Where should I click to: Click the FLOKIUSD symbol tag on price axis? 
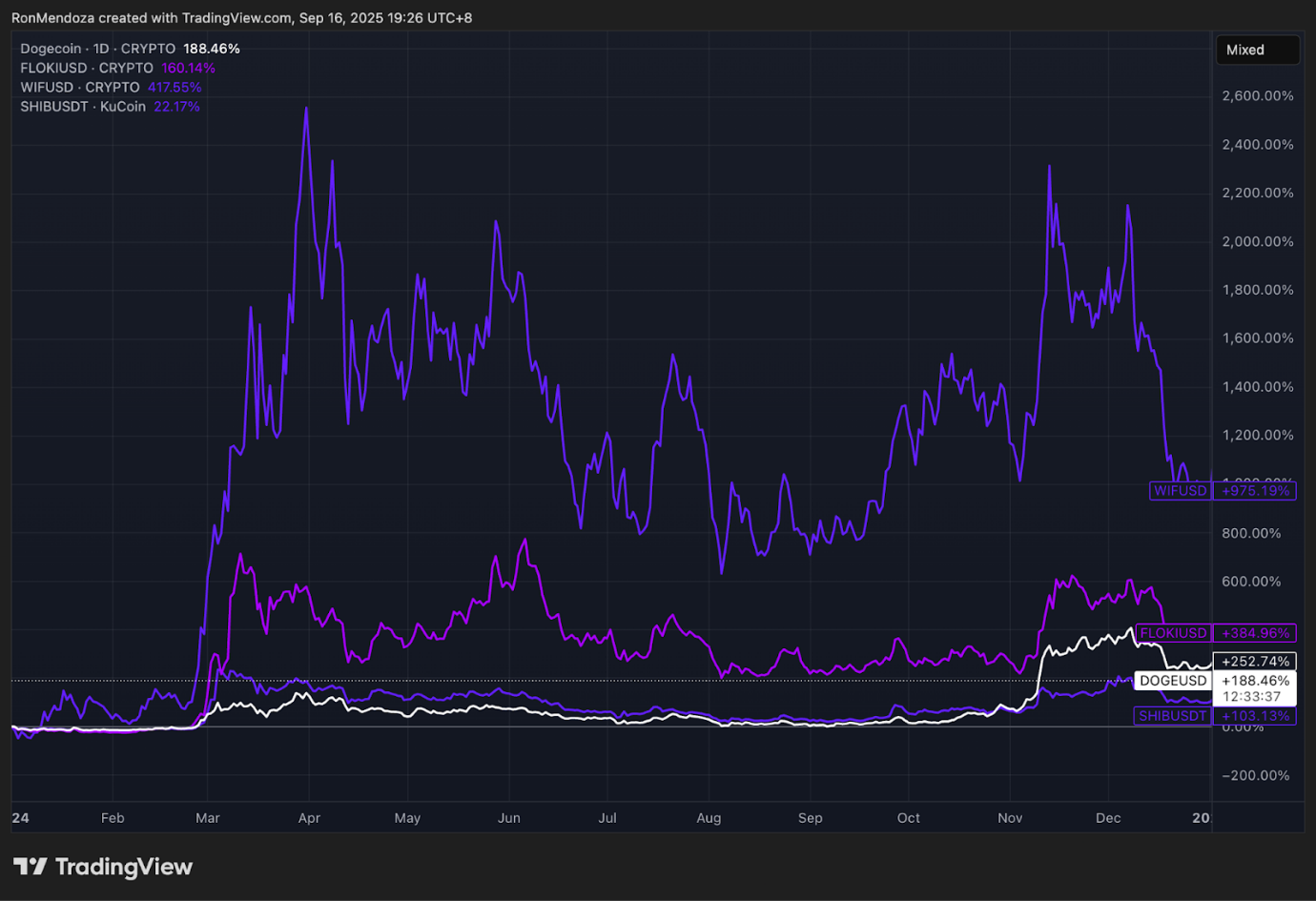1173,633
